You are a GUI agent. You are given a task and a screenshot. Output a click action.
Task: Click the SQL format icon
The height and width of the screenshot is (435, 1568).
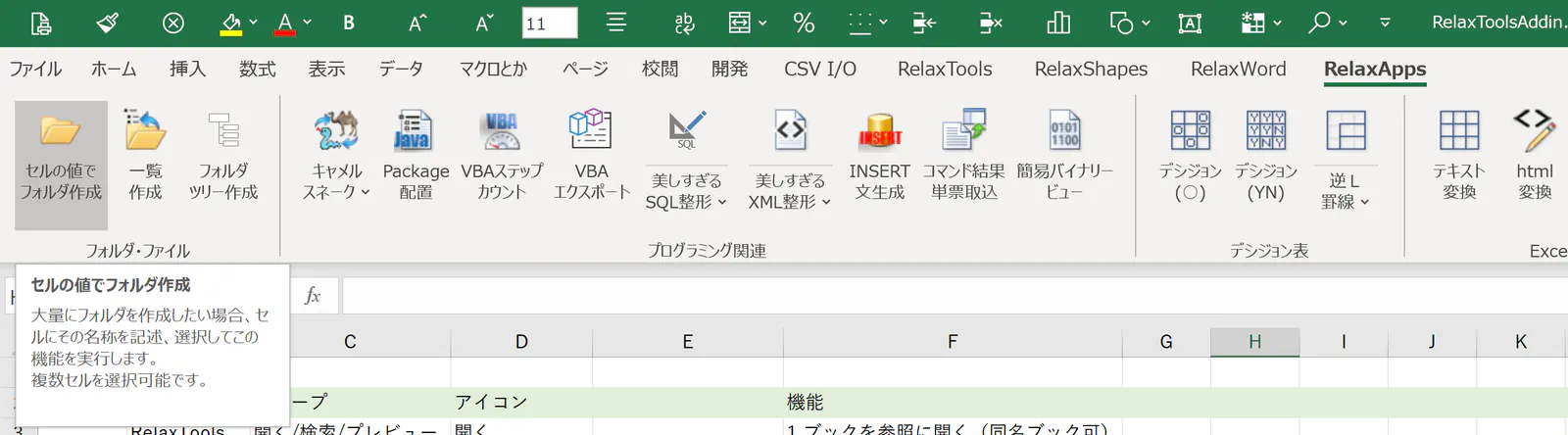pyautogui.click(x=687, y=130)
